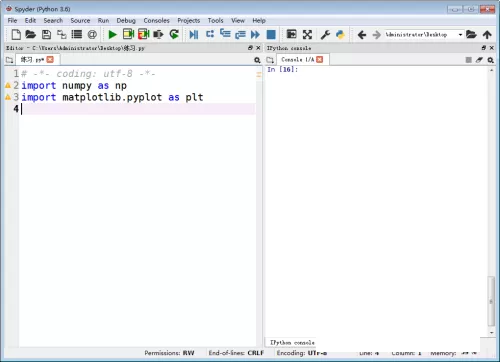Click the coding utf-8 comment line
This screenshot has width=500, height=362.
tap(88, 74)
